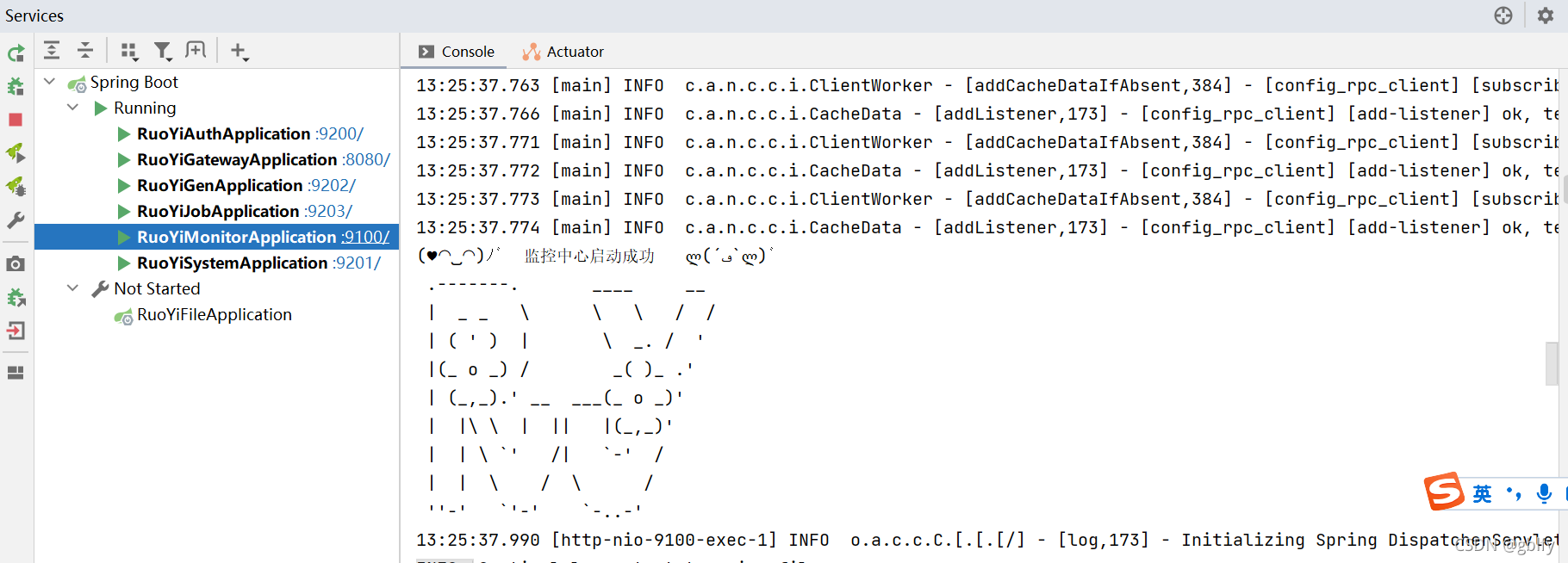
Task: Select the Not Started group node
Action: pos(157,288)
